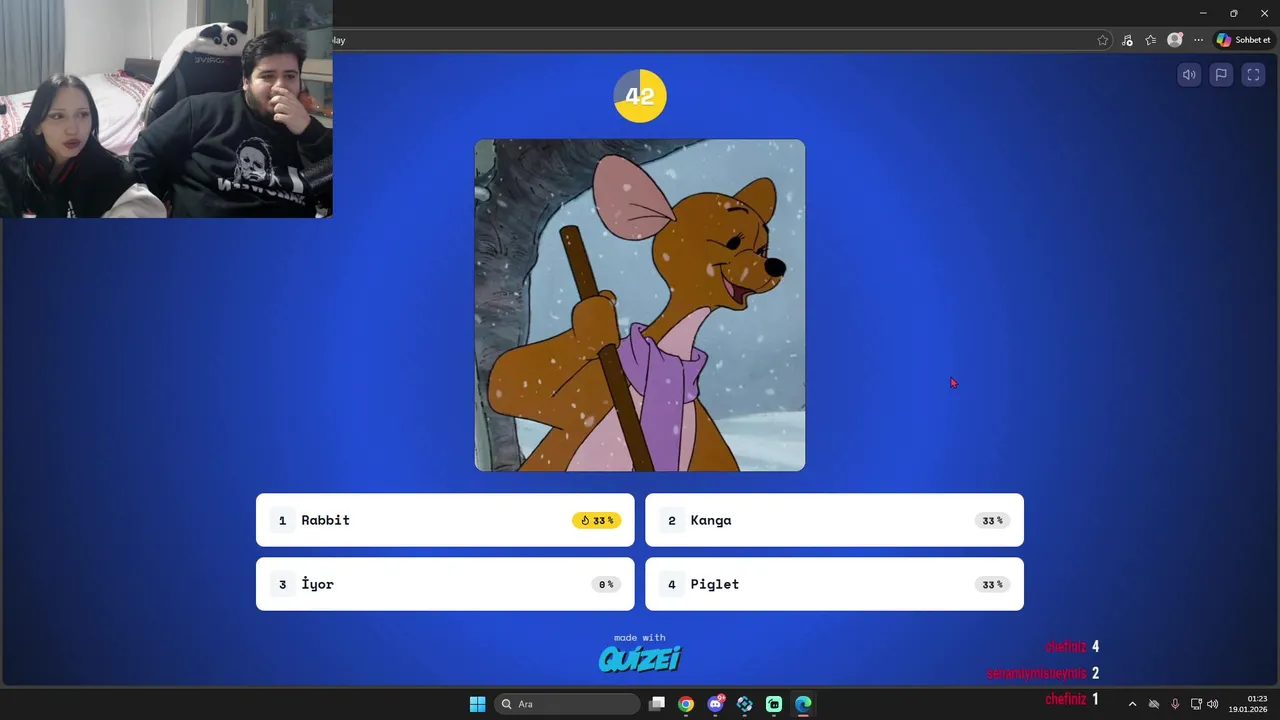Open the browser profile avatar
1280x720 pixels.
point(1175,40)
